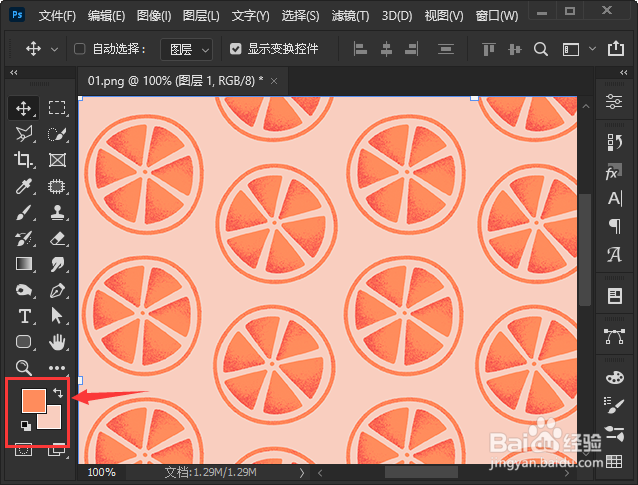Viewport: 638px width, 485px height.
Task: Click the Share export icon
Action: 616,48
